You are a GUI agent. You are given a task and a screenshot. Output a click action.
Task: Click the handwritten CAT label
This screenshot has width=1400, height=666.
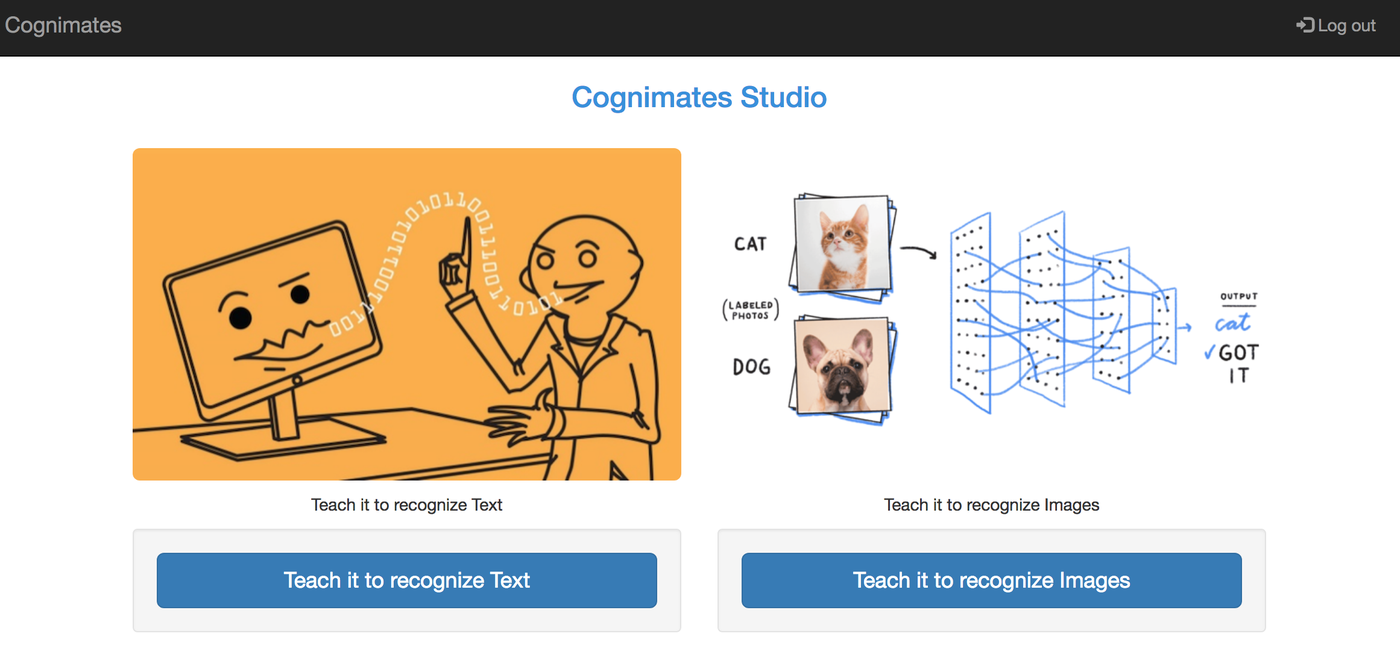750,244
